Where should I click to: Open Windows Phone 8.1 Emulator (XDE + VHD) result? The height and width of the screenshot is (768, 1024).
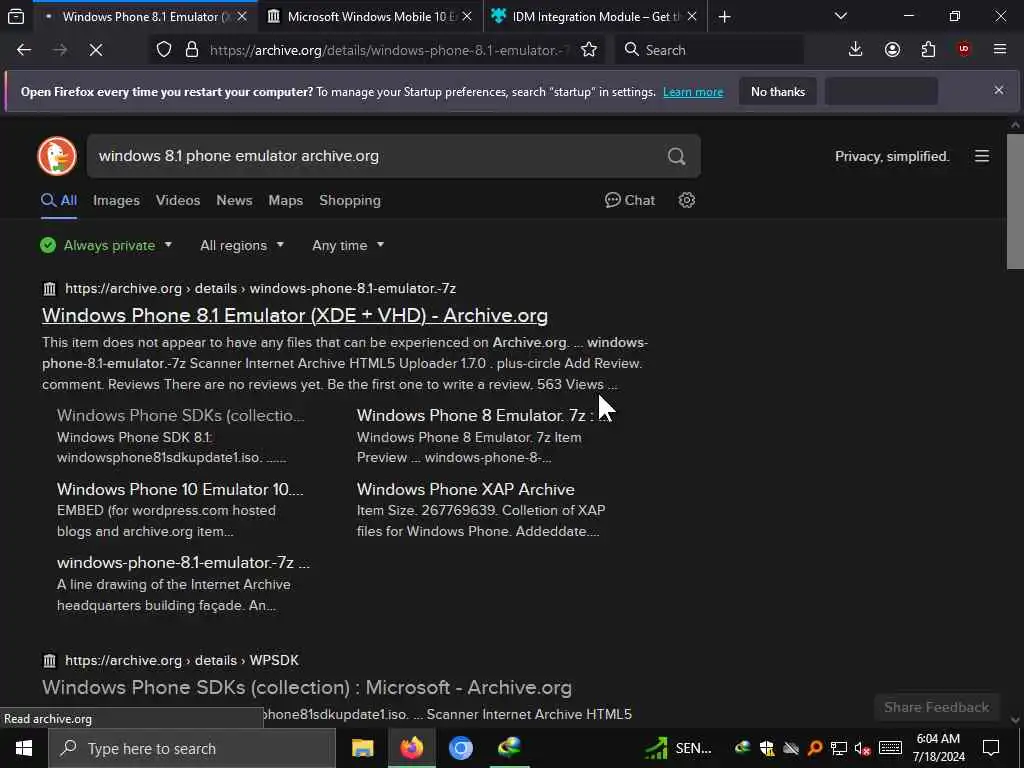(295, 315)
